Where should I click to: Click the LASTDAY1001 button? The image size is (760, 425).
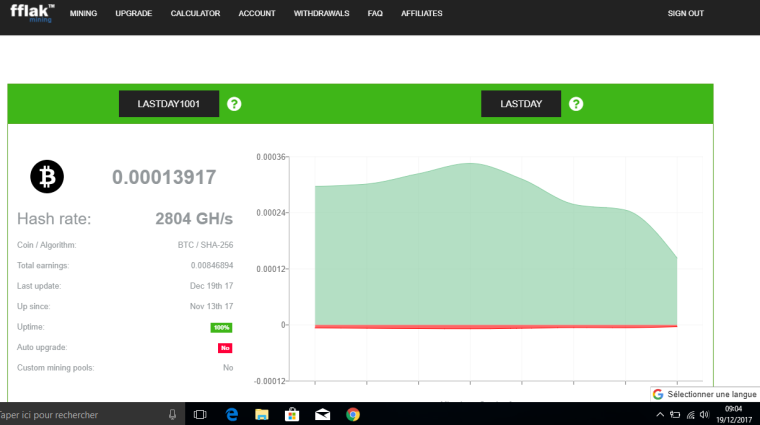coord(169,104)
